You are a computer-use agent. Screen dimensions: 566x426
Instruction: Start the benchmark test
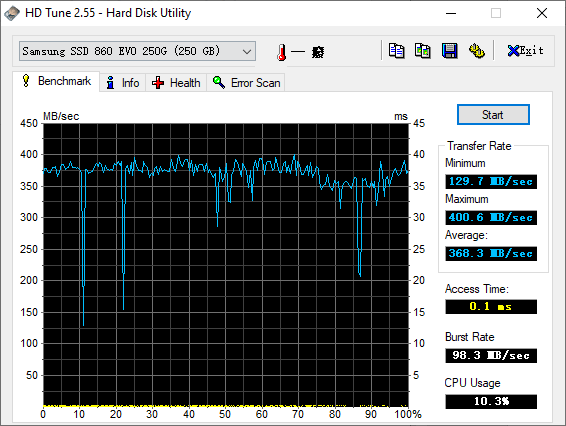click(x=493, y=115)
